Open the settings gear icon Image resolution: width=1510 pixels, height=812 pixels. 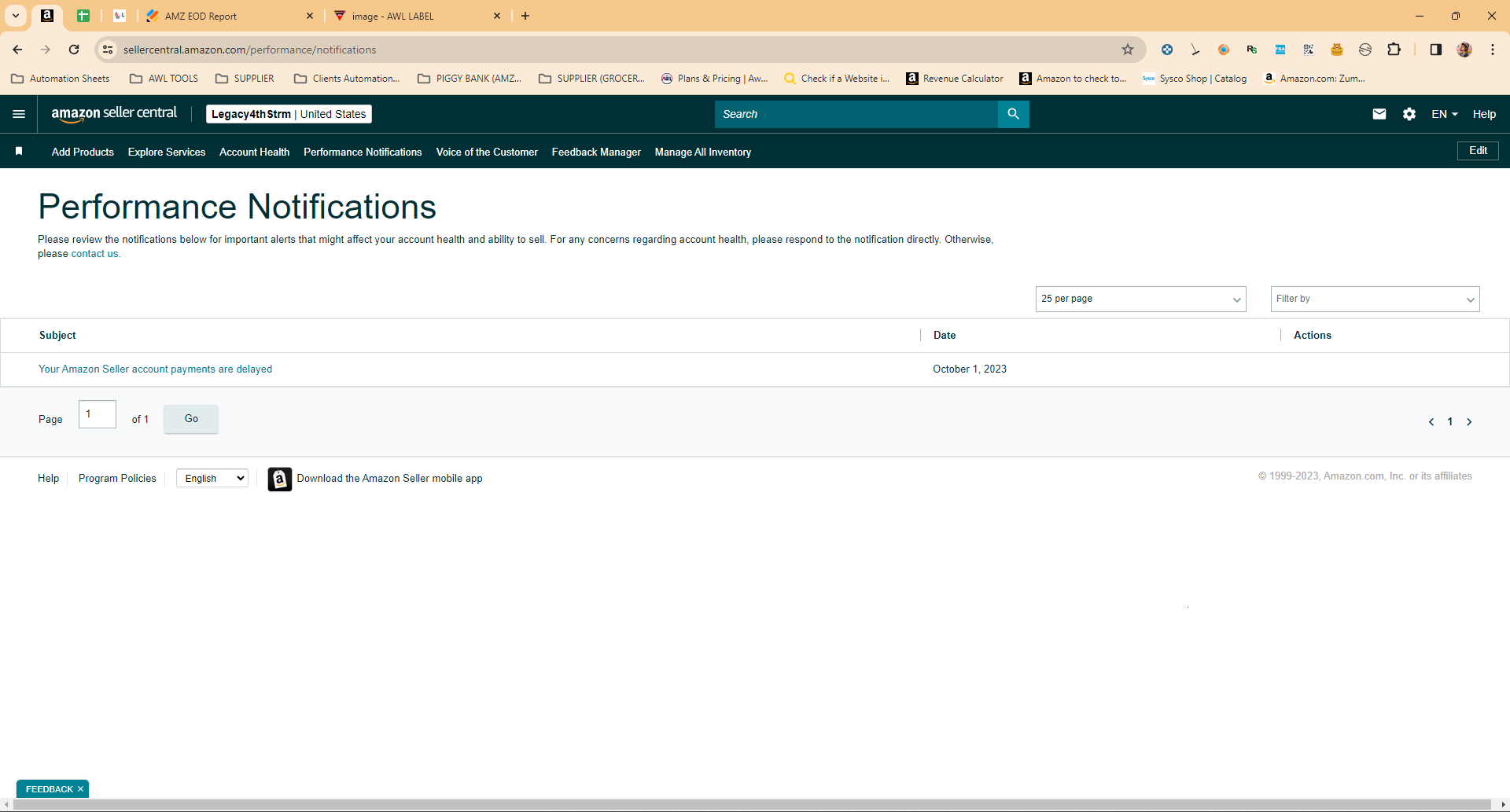1409,114
